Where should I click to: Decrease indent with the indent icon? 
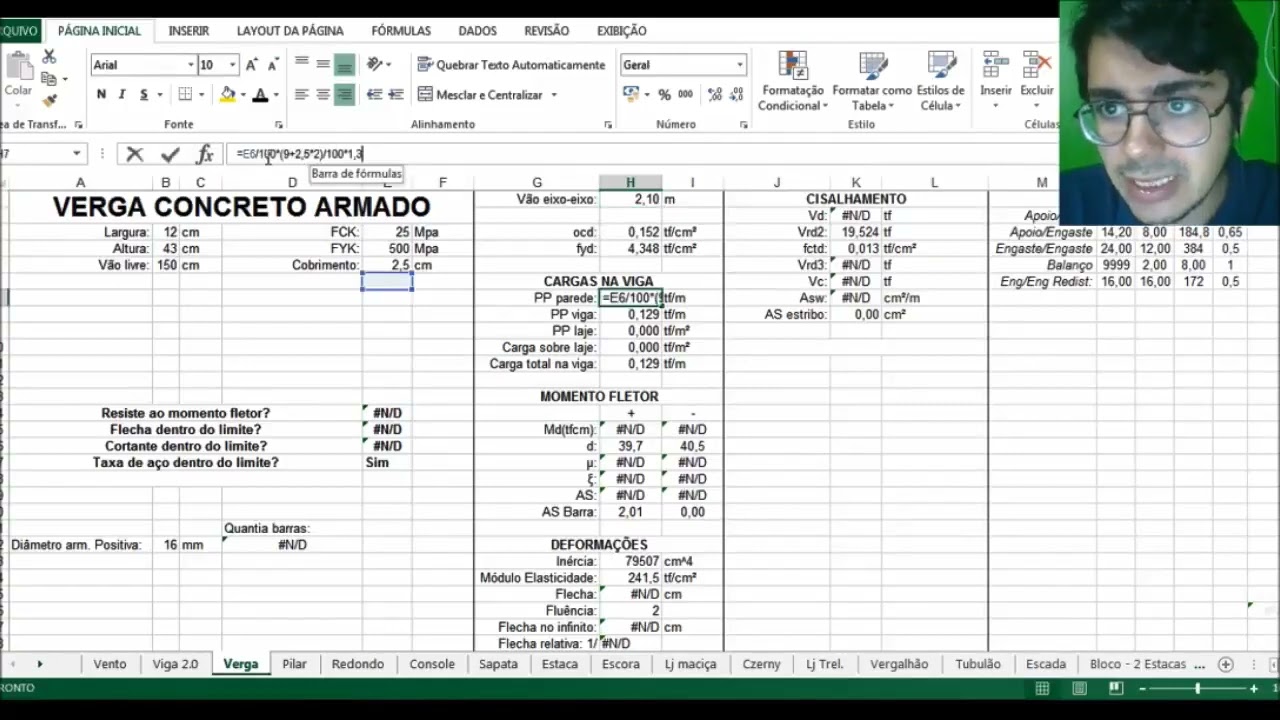(375, 95)
